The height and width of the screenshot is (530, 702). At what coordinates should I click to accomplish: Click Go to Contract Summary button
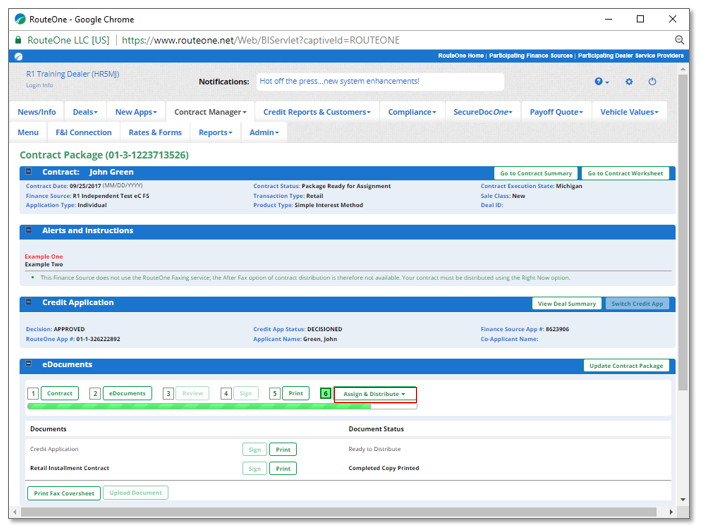[536, 173]
